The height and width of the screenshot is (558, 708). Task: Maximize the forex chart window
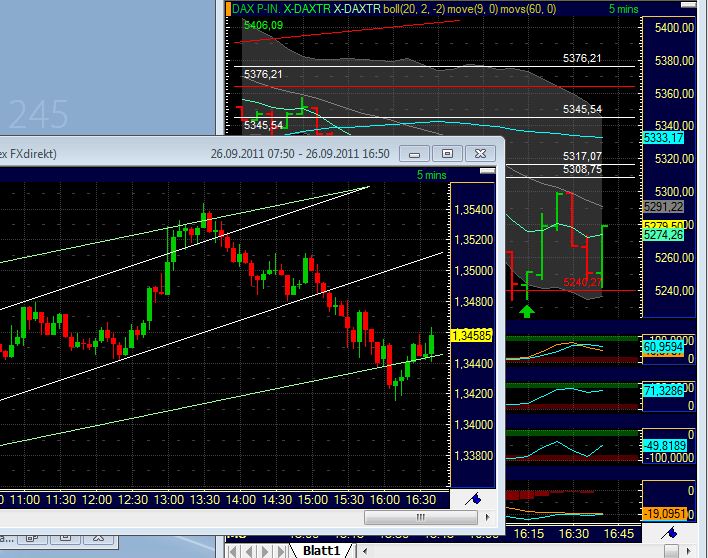[x=447, y=154]
